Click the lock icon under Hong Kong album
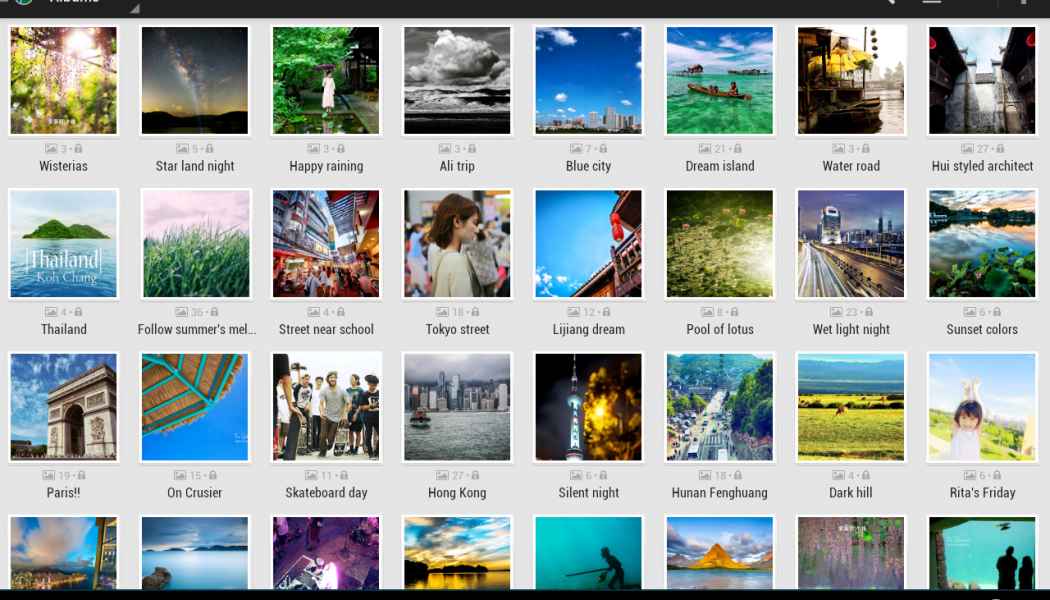The height and width of the screenshot is (600, 1050). 474,476
